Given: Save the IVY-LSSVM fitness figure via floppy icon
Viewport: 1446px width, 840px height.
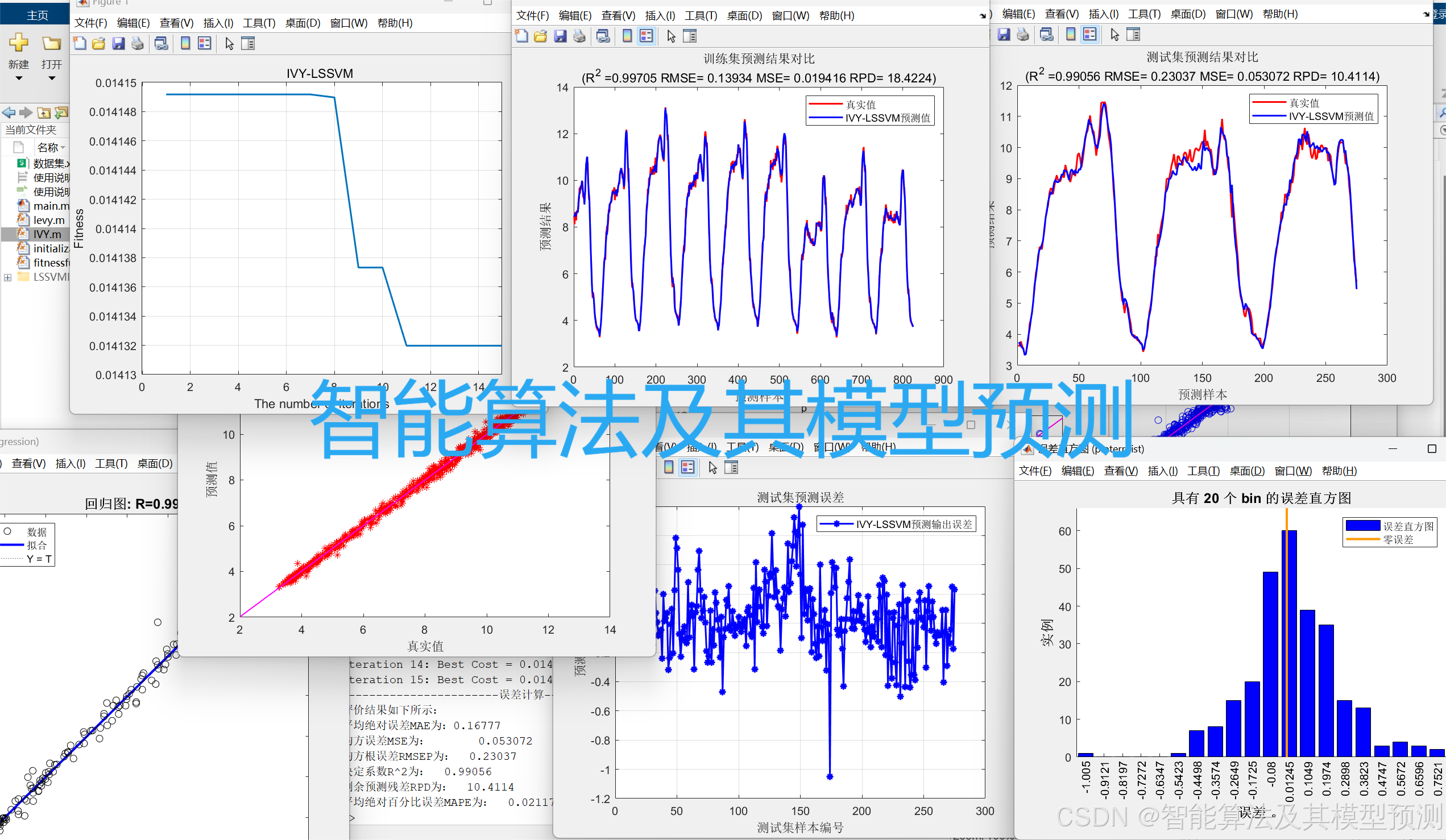Looking at the screenshot, I should coord(118,44).
